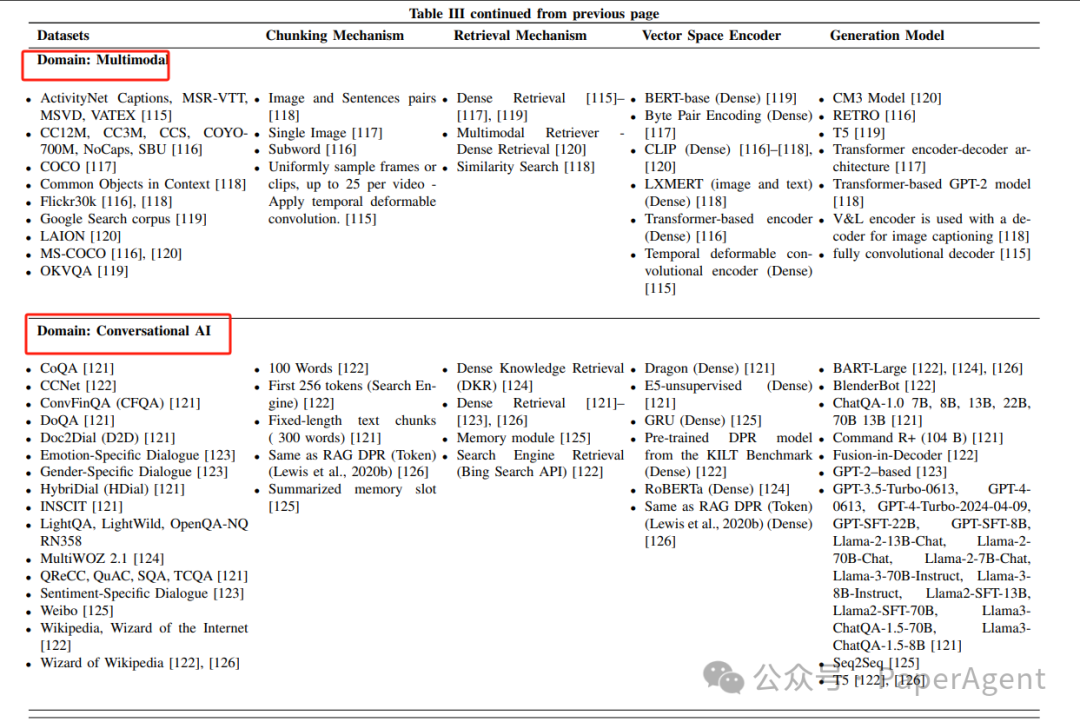Click the 'RETRO [116]' generation model
The width and height of the screenshot is (1080, 722).
[874, 115]
